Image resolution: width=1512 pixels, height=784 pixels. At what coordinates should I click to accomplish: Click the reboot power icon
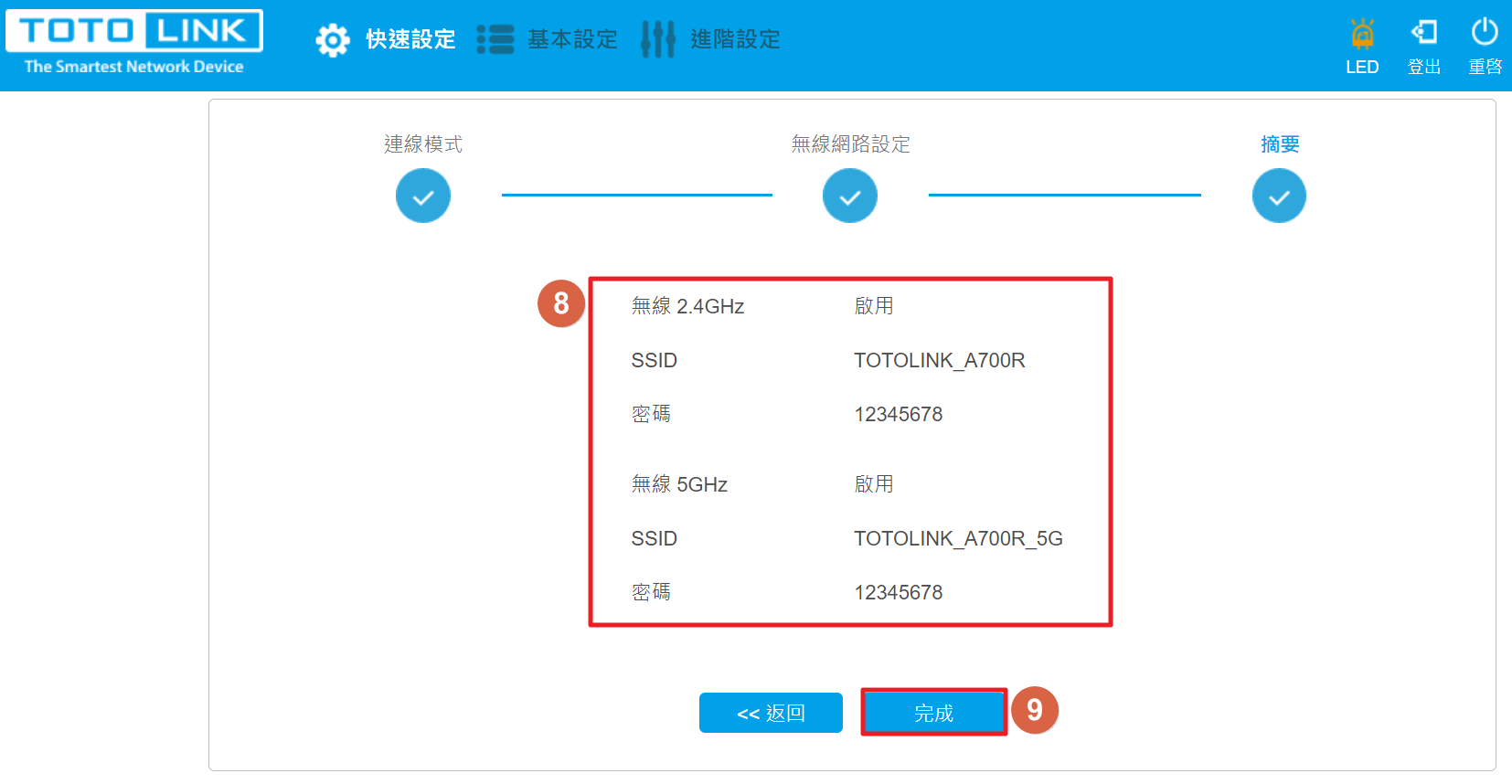point(1485,32)
